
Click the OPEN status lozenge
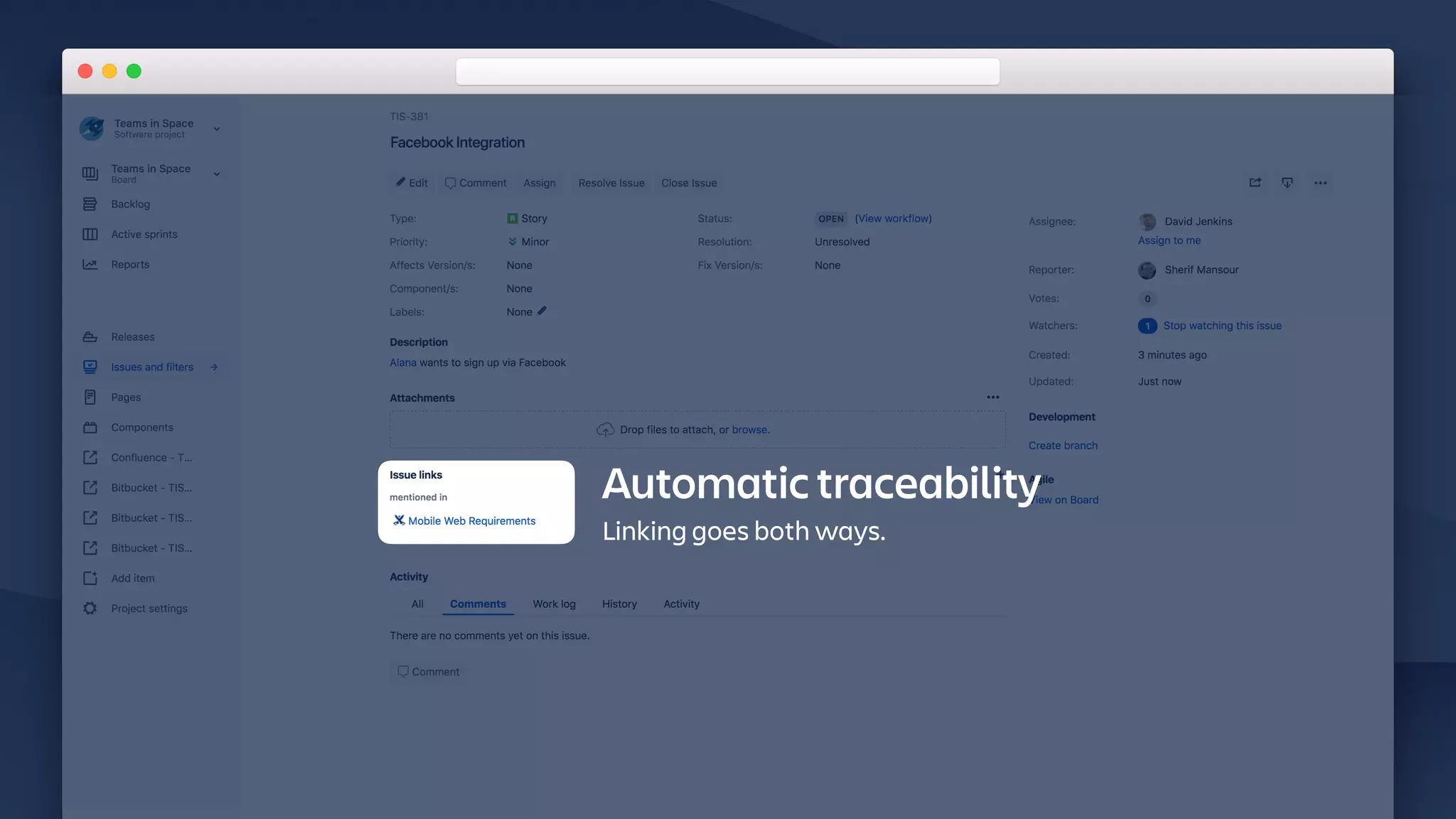(830, 219)
